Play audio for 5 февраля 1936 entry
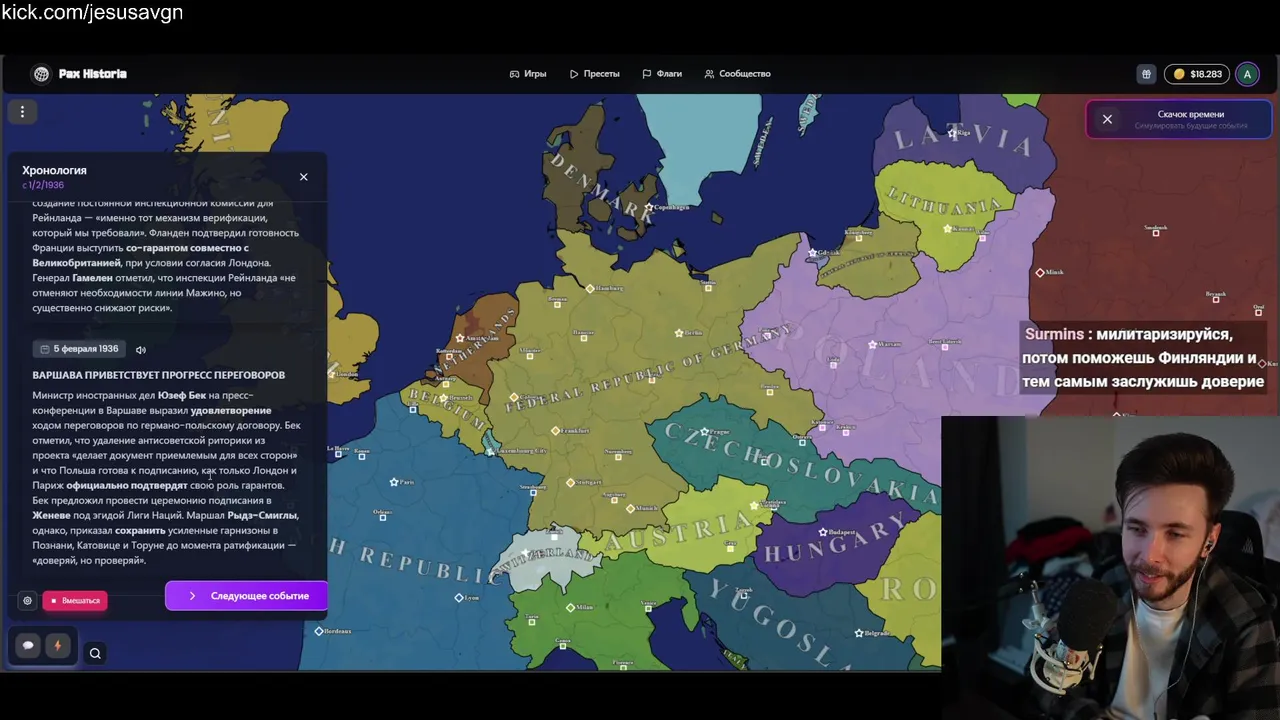This screenshot has height=720, width=1280. pos(141,349)
